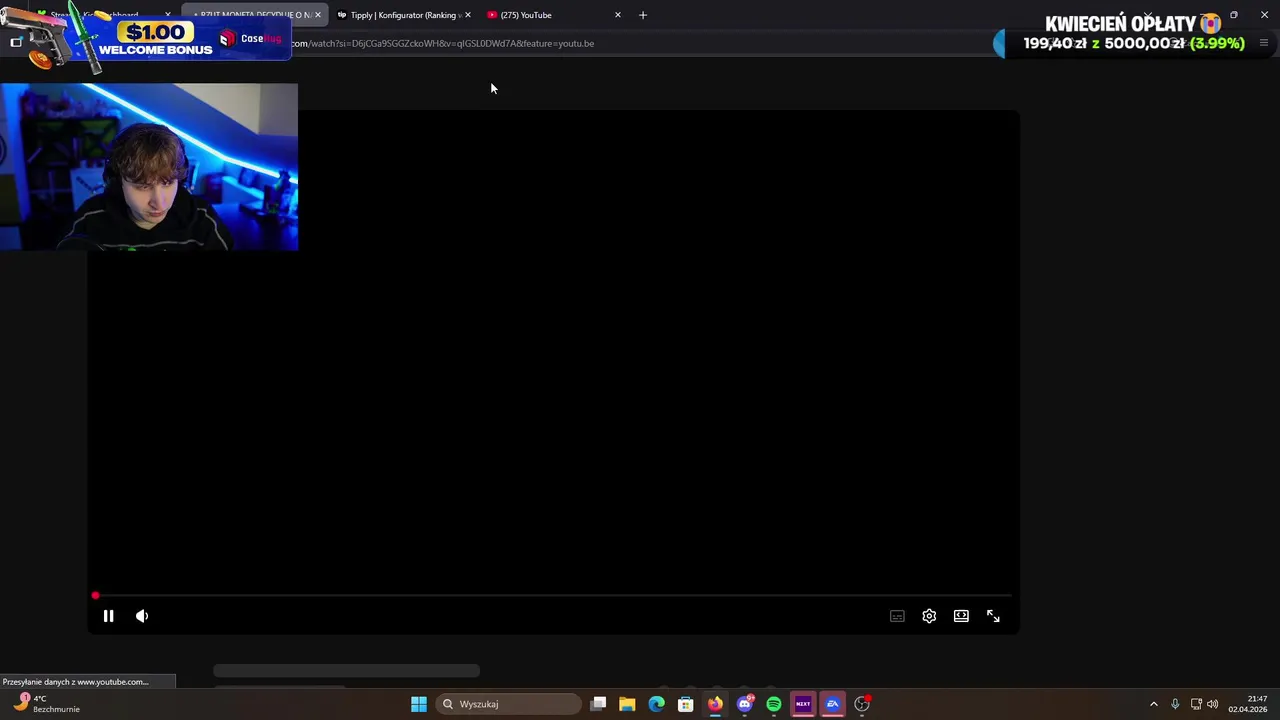Click the red progress bar of the video
The width and height of the screenshot is (1280, 720).
(553, 596)
